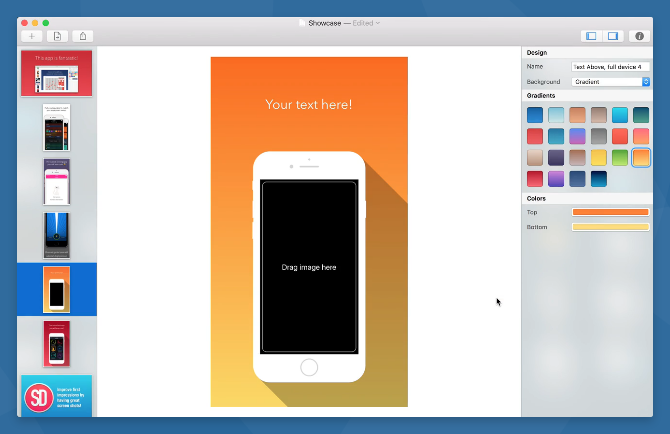Toggle the right inspector panel visibility
Viewport: 670px width, 434px height.
coord(613,36)
